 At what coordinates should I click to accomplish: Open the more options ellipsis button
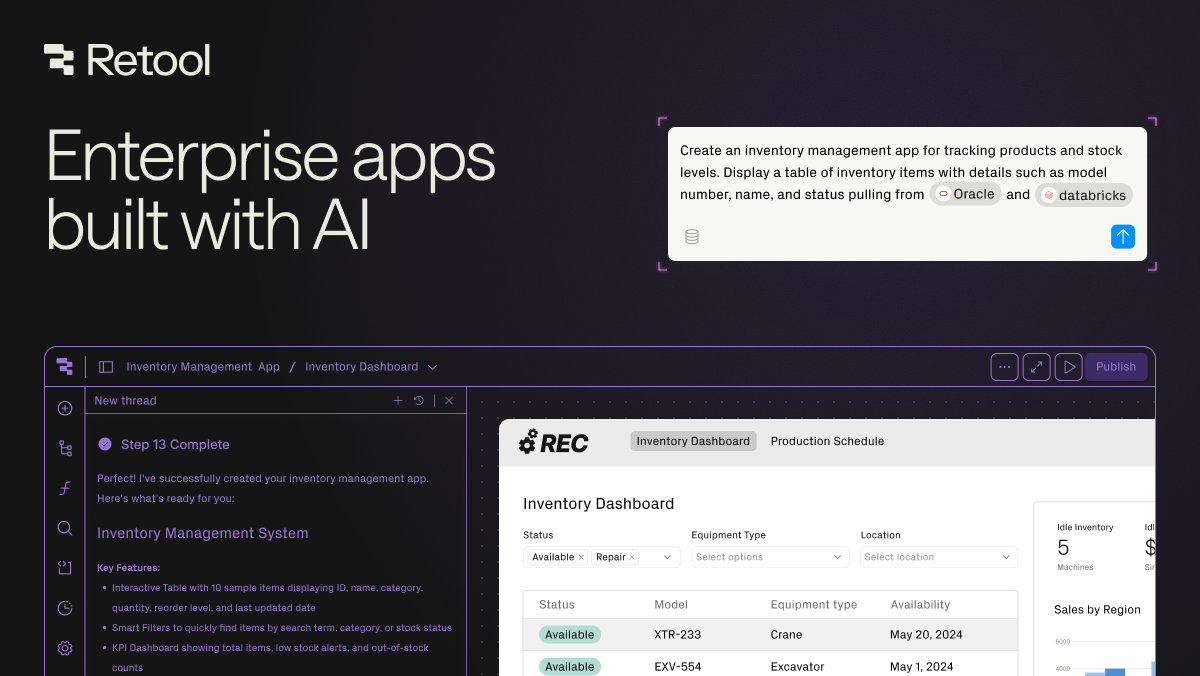click(x=1004, y=367)
